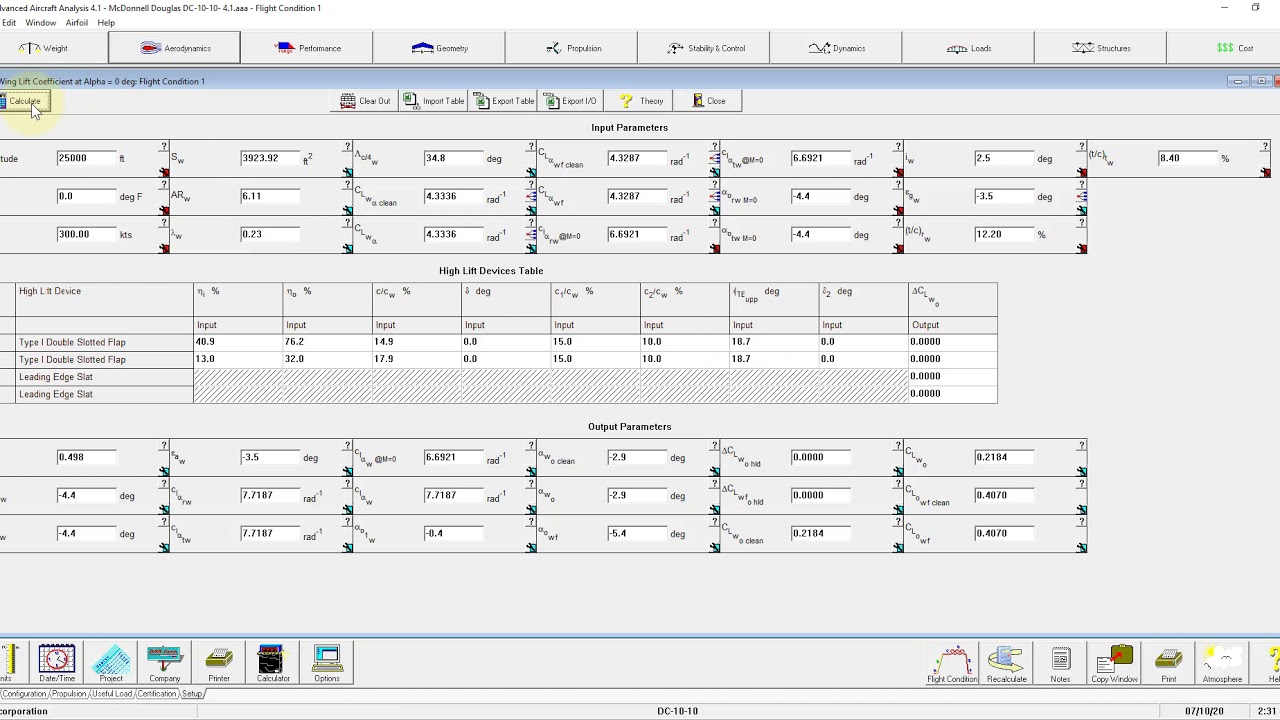
Task: Click the Import Table button
Action: click(x=434, y=101)
